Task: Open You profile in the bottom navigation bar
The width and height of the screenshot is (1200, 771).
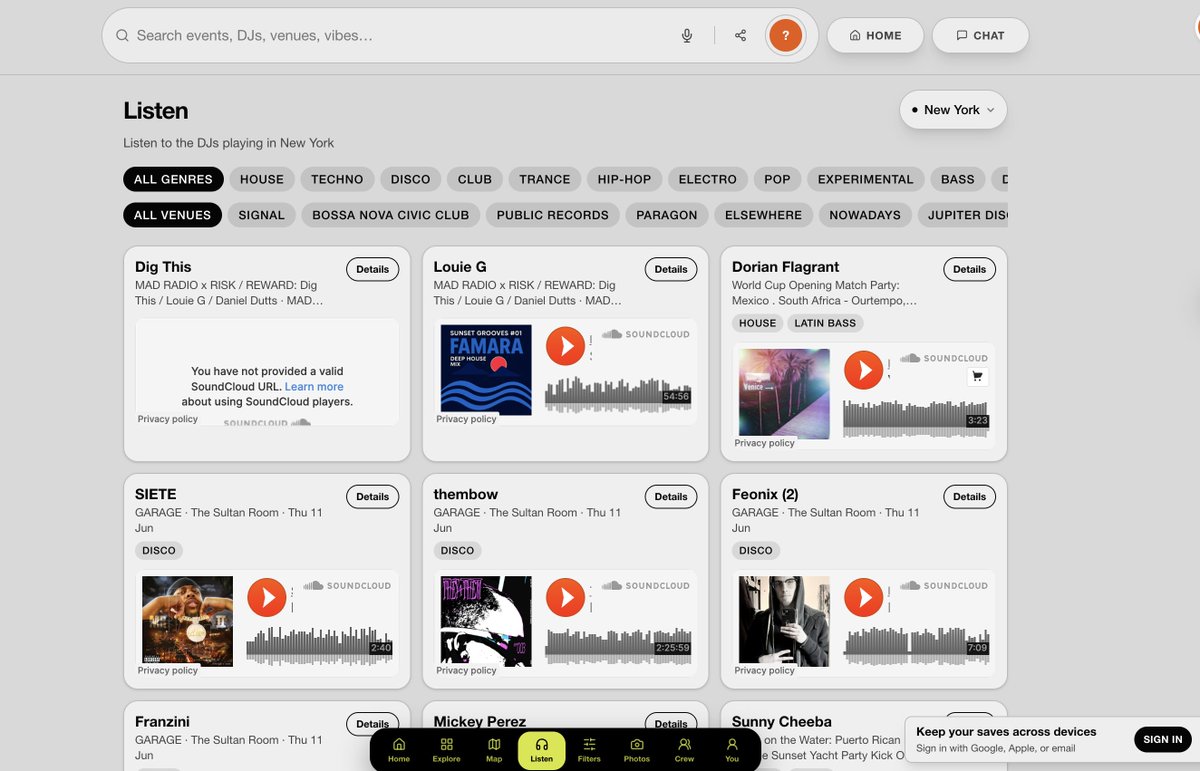Action: 732,750
